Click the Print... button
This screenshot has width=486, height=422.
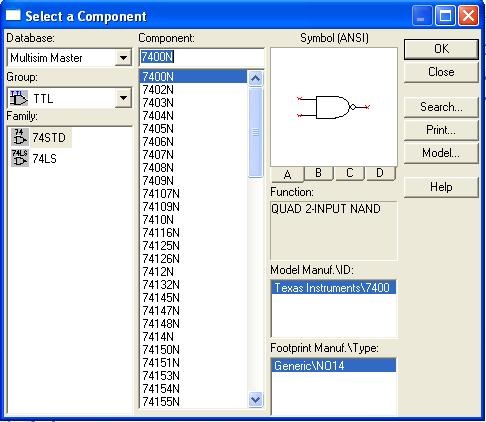(441, 130)
